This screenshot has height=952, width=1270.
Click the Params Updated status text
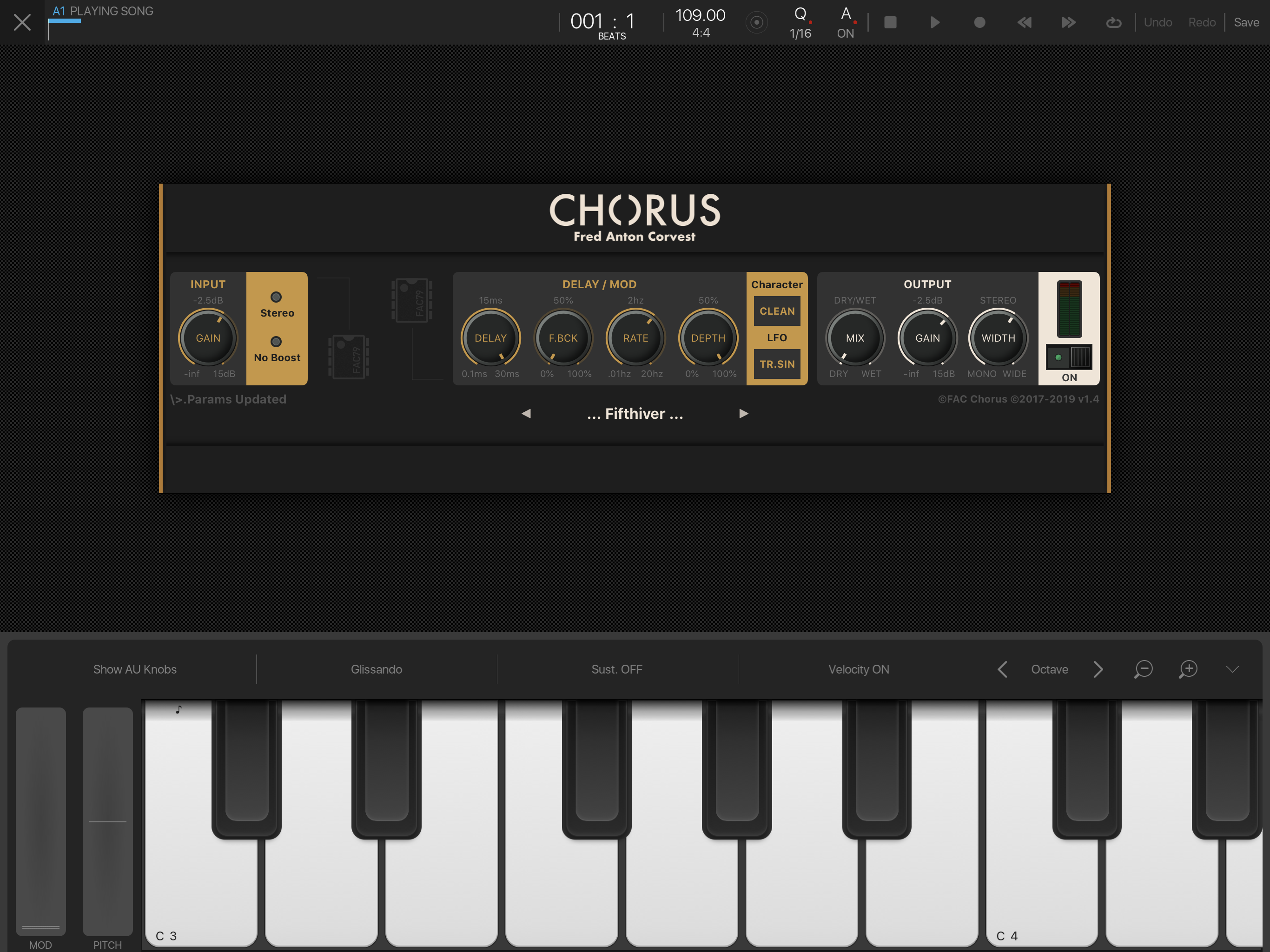229,399
